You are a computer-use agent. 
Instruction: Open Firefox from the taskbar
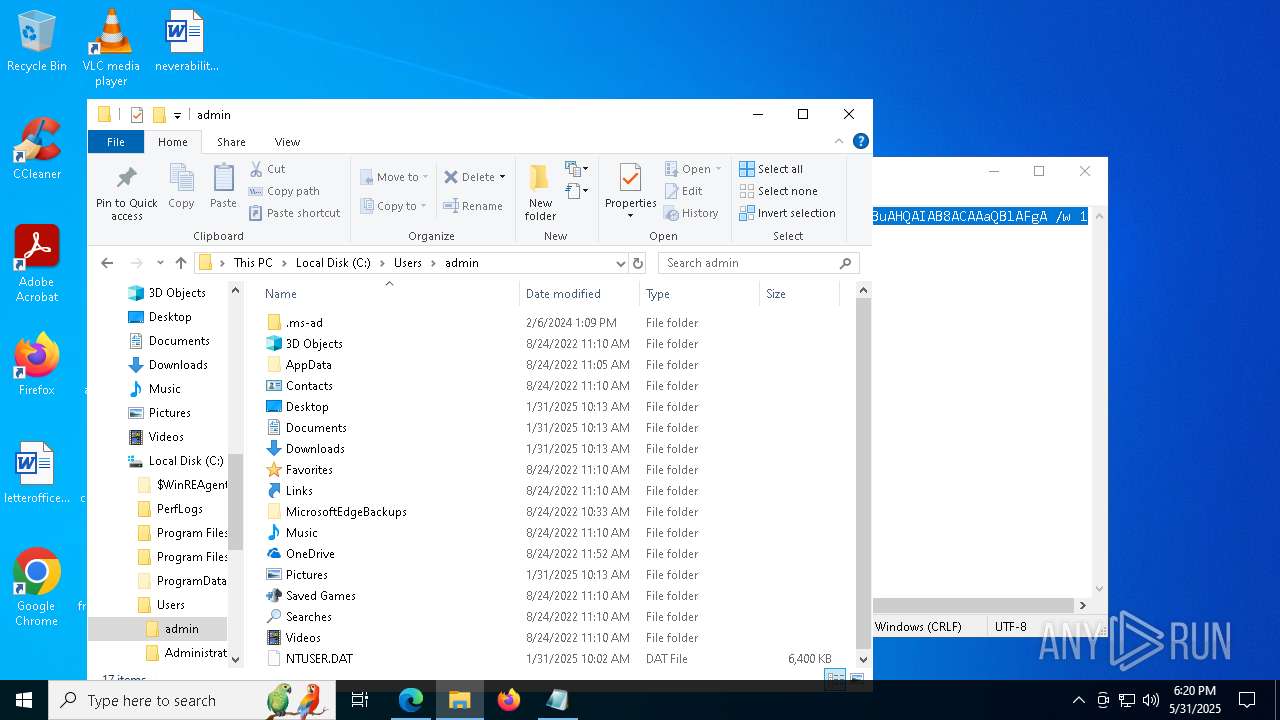tap(509, 700)
